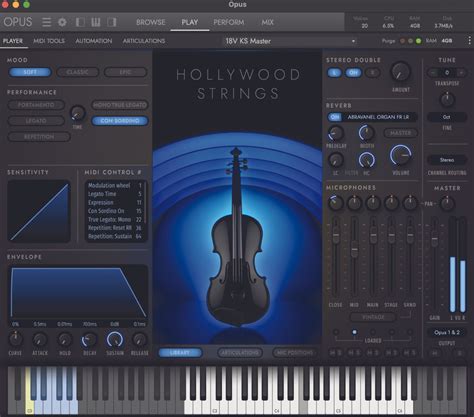Turn off the Reverb ON switch
This screenshot has width=474, height=417.
point(335,117)
